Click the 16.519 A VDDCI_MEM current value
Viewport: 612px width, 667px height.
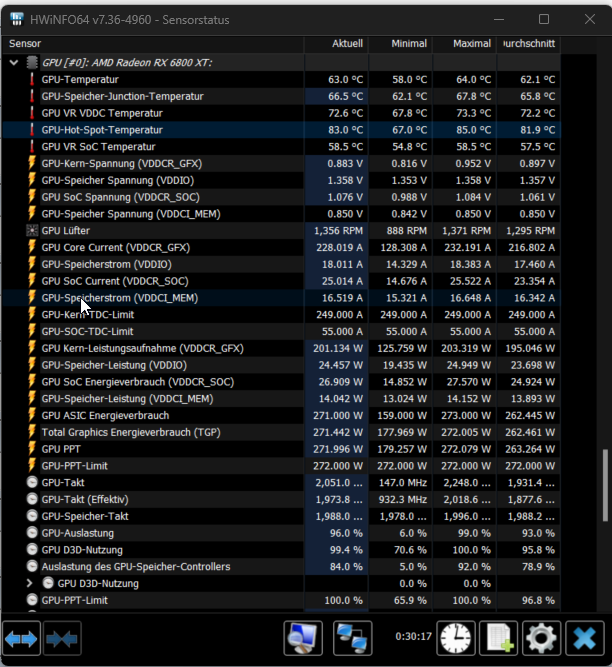pyautogui.click(x=342, y=298)
